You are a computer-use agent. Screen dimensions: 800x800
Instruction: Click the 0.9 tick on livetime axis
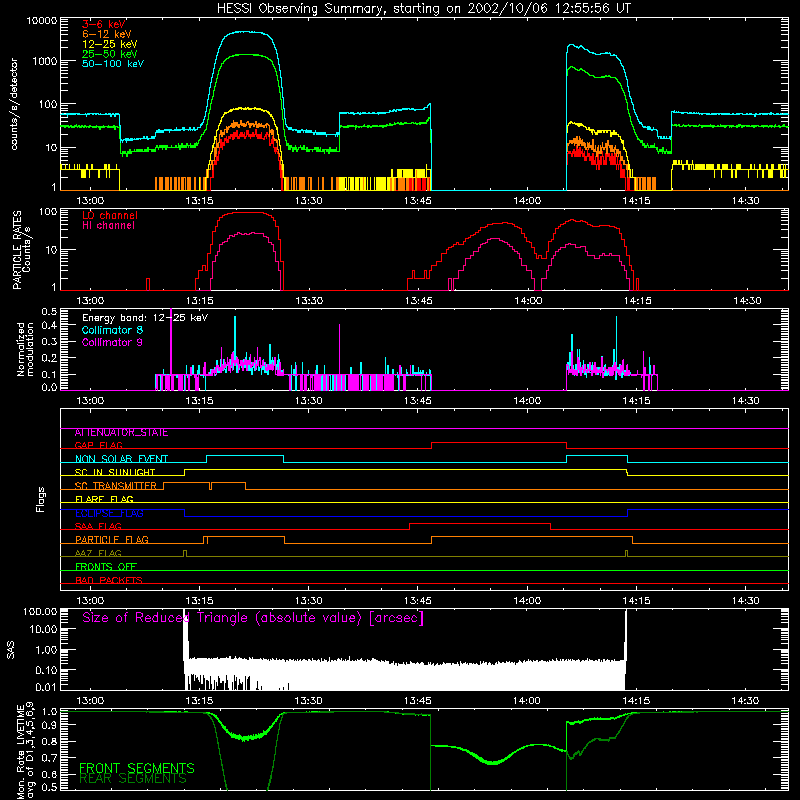[x=49, y=726]
